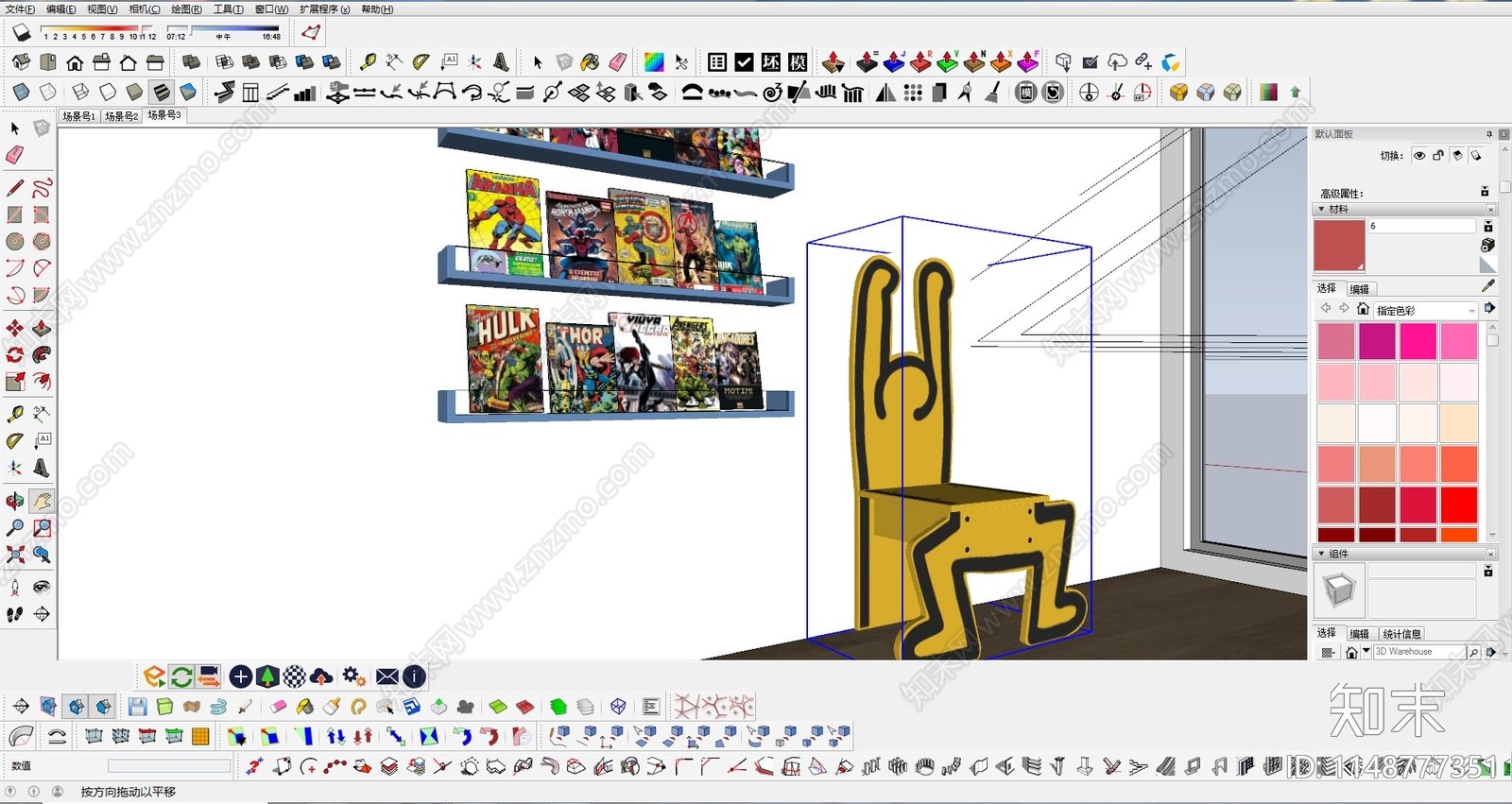This screenshot has width=1512, height=804.
Task: Switch to Iso view house icon
Action: tap(21, 62)
